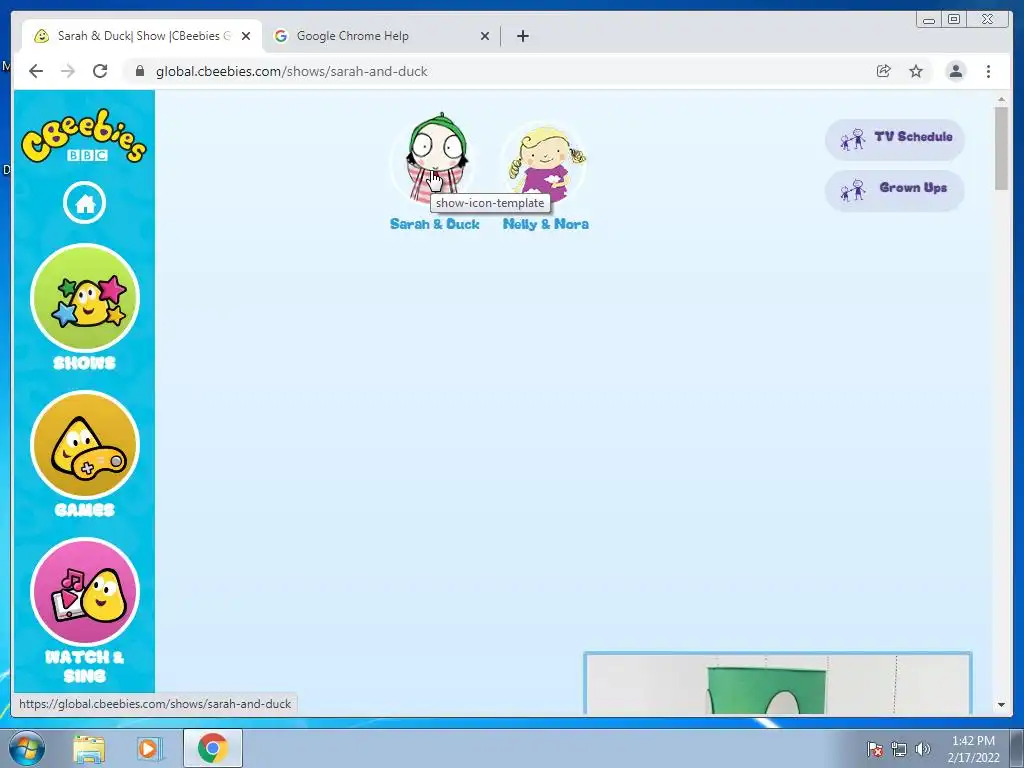Switch to Sarah & Duck tab
Viewport: 1024px width, 768px height.
(142, 36)
